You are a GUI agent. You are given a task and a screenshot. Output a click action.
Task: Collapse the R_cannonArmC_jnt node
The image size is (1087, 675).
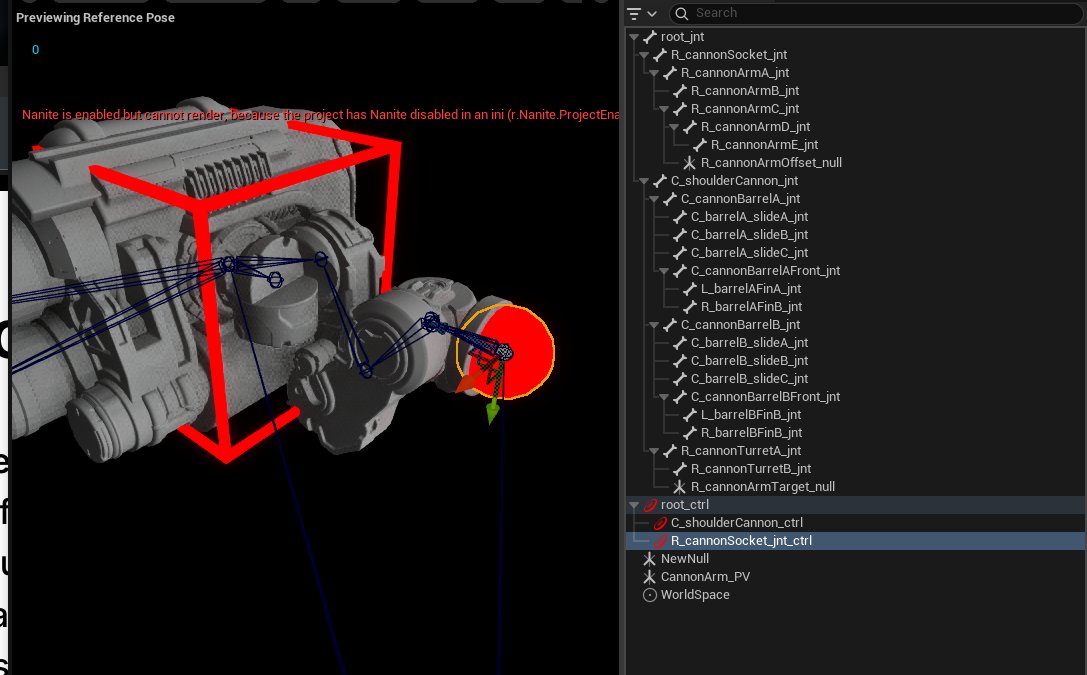(664, 109)
